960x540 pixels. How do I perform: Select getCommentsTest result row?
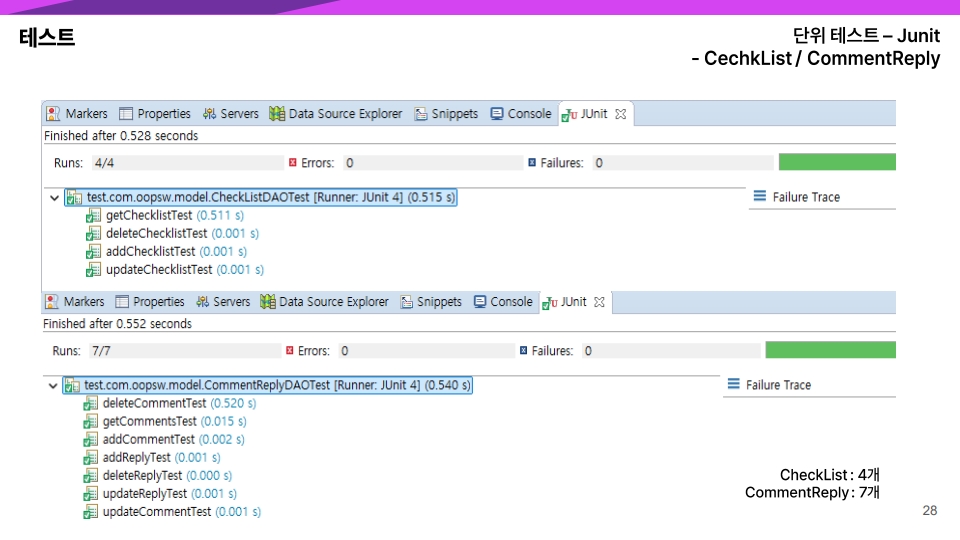165,421
